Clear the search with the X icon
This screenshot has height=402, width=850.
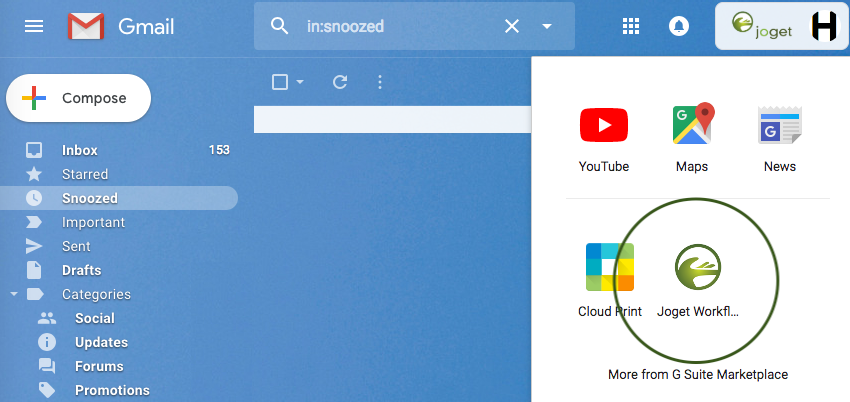(512, 26)
